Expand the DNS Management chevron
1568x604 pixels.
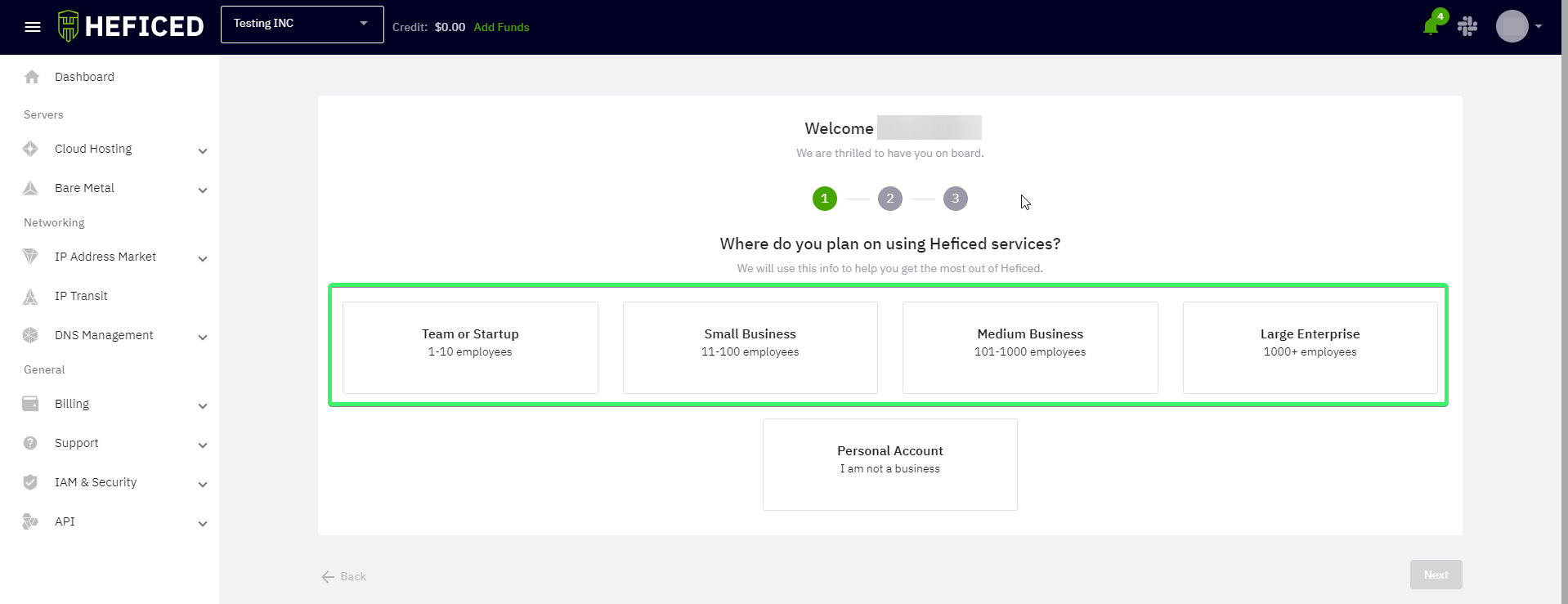click(x=203, y=338)
